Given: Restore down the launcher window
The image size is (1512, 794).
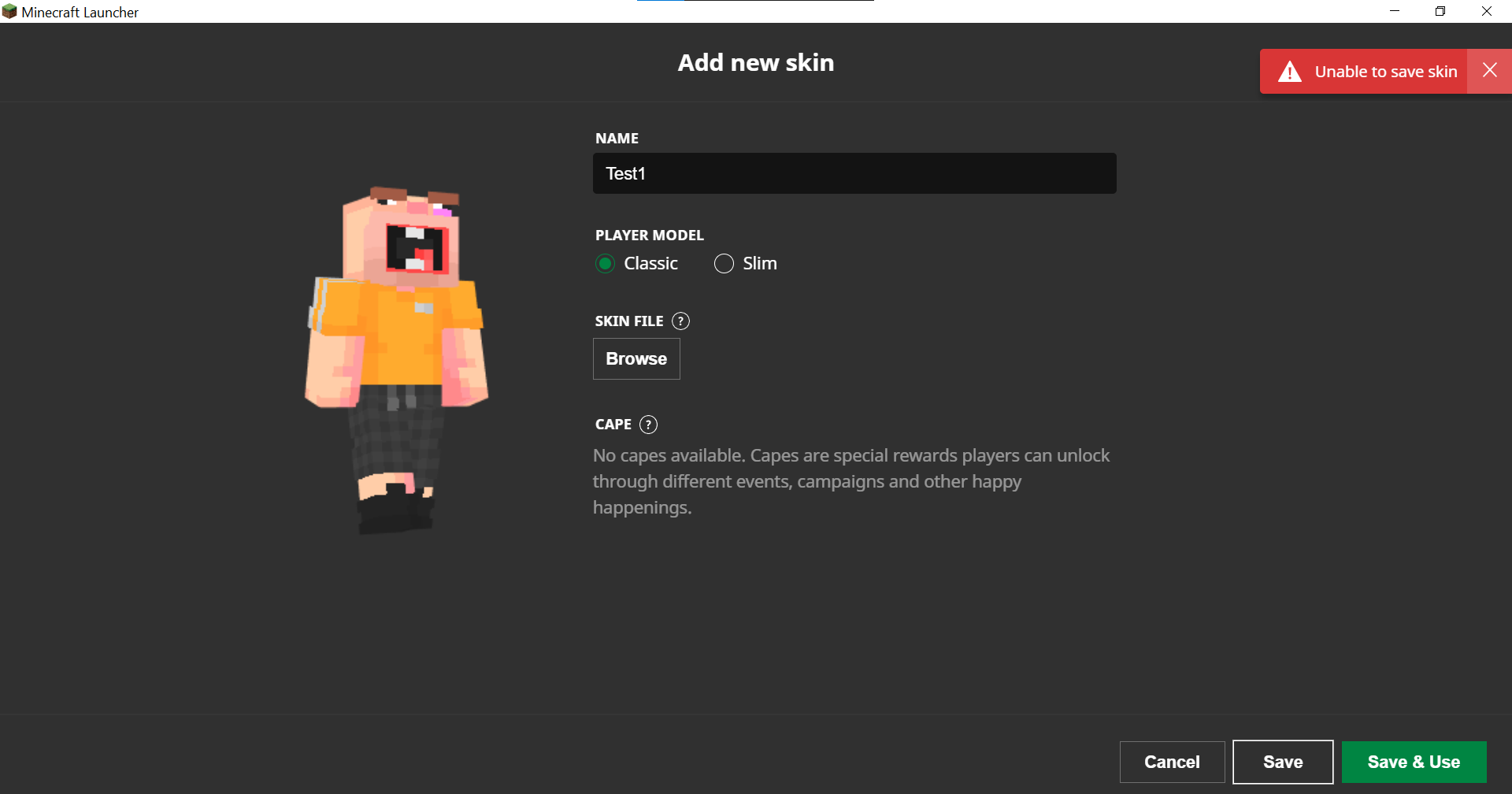Looking at the screenshot, I should coord(1440,11).
